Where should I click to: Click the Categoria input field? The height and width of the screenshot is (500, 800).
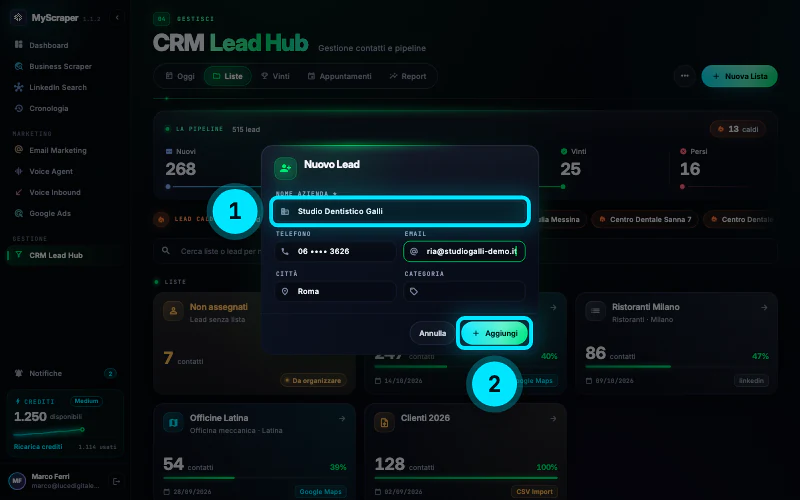point(464,291)
